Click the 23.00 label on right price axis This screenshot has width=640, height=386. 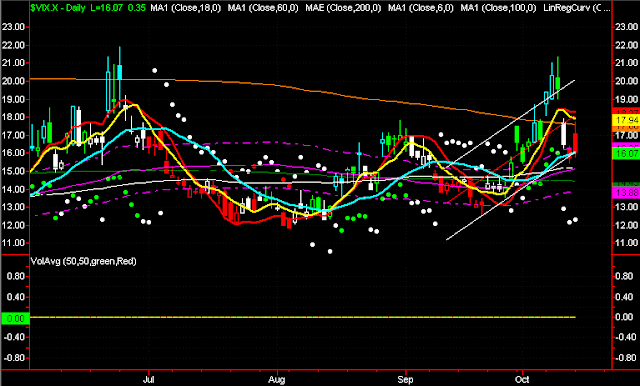coord(627,27)
